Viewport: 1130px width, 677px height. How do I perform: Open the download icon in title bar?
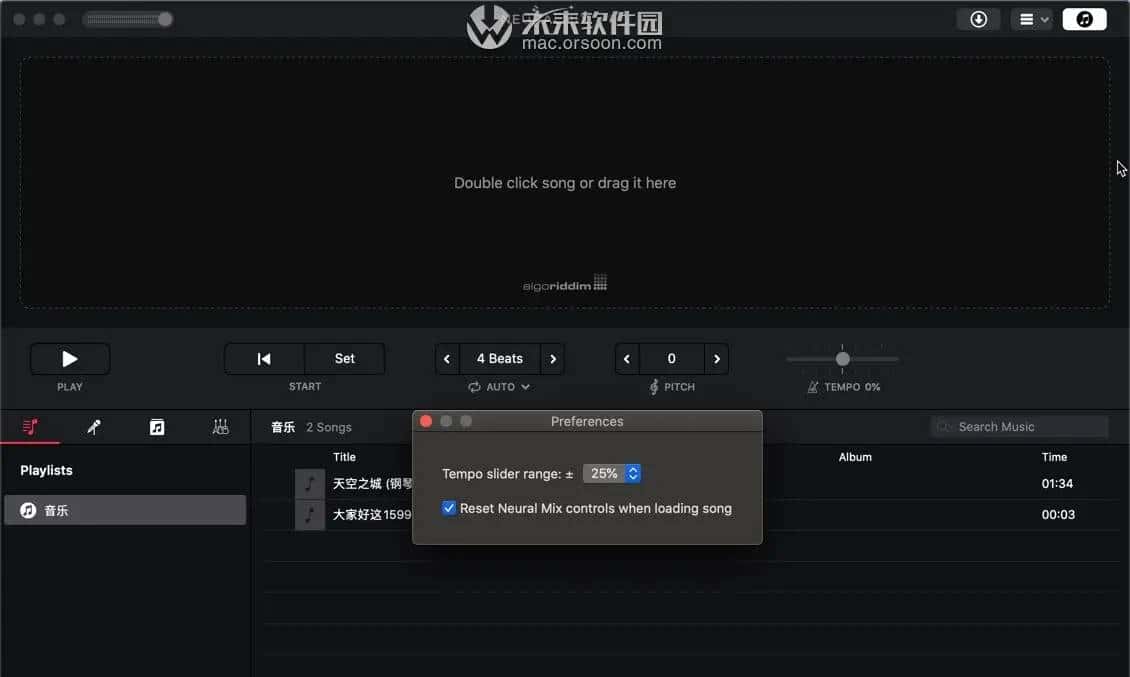(x=977, y=19)
